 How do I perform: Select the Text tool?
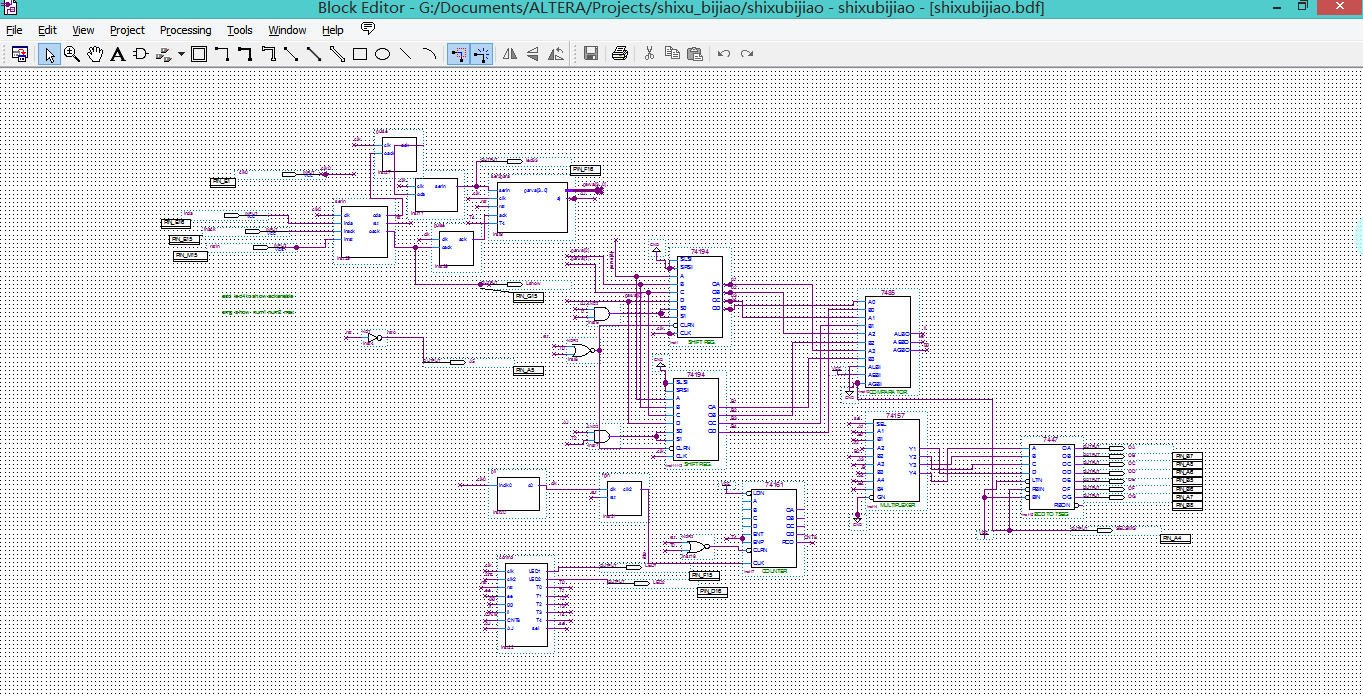[x=117, y=54]
